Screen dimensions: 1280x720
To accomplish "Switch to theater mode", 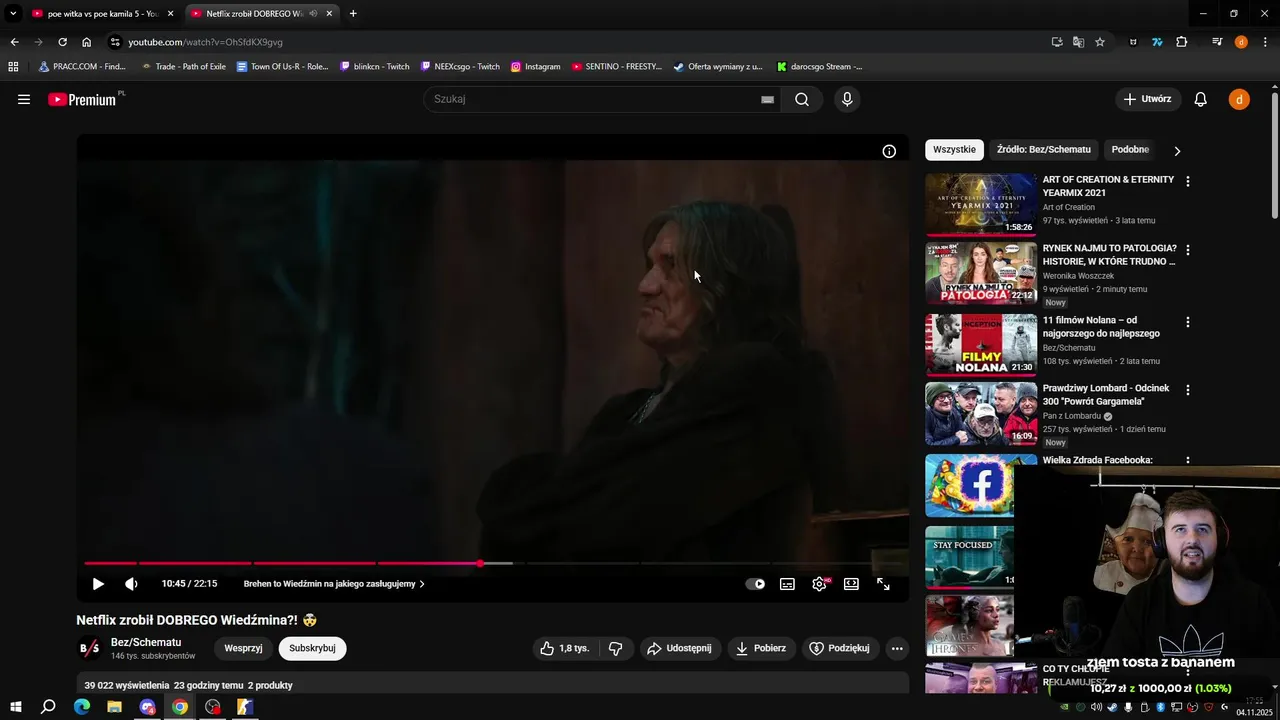I will (x=851, y=584).
